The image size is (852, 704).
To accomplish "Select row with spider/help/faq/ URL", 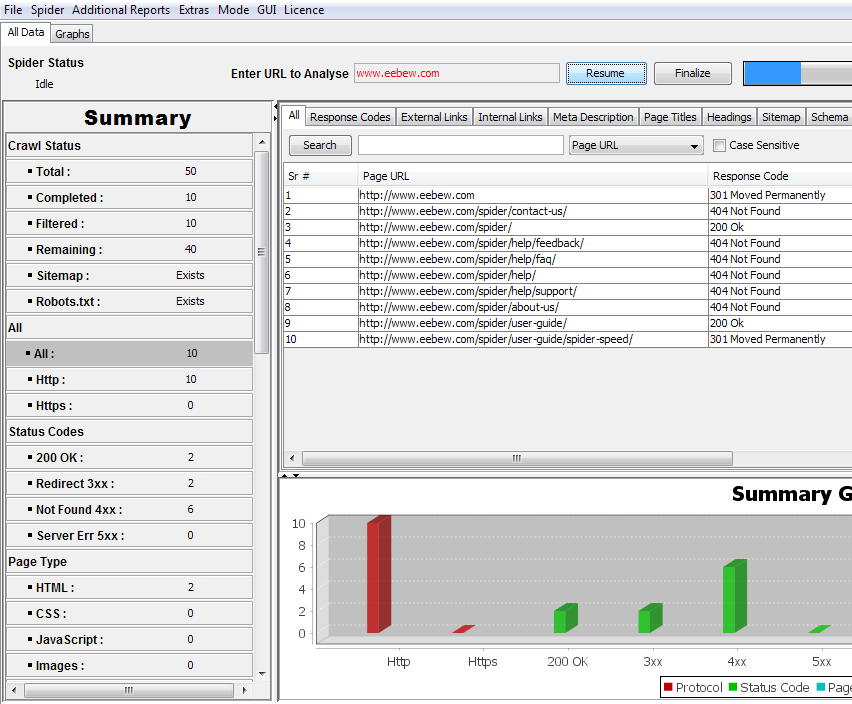I will (568, 259).
